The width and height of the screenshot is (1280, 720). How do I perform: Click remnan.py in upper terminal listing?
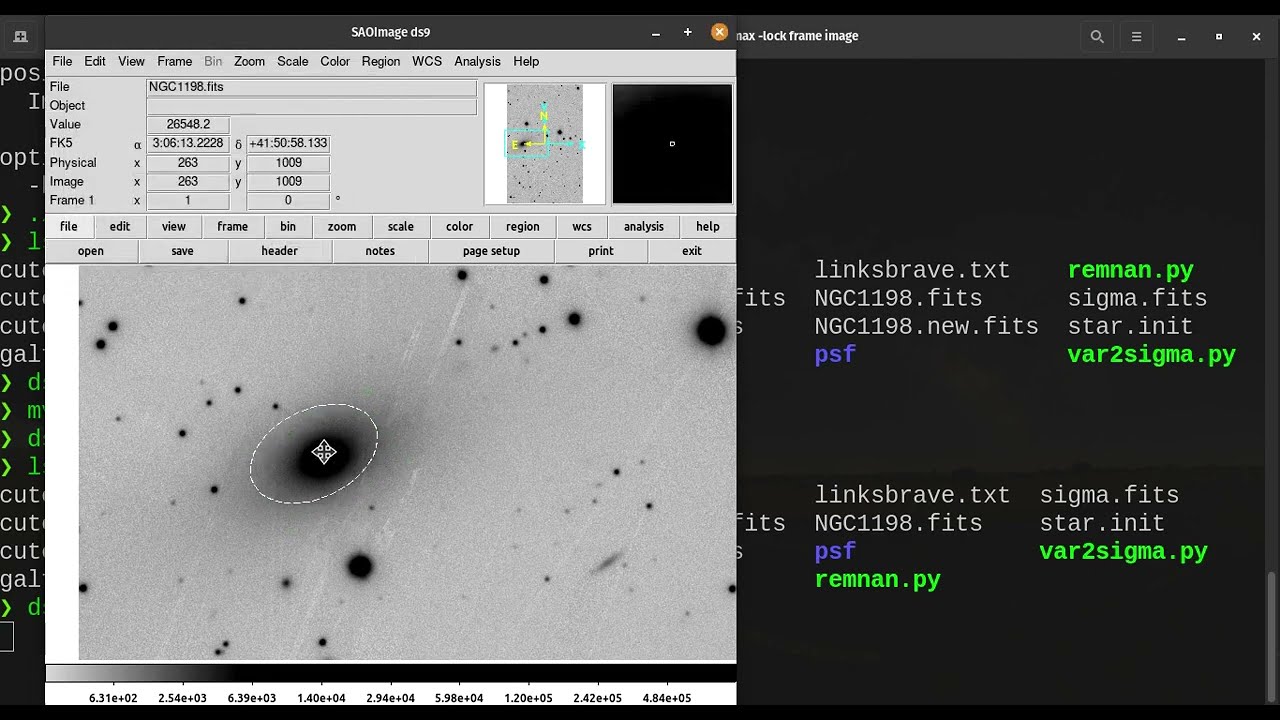(x=1130, y=270)
